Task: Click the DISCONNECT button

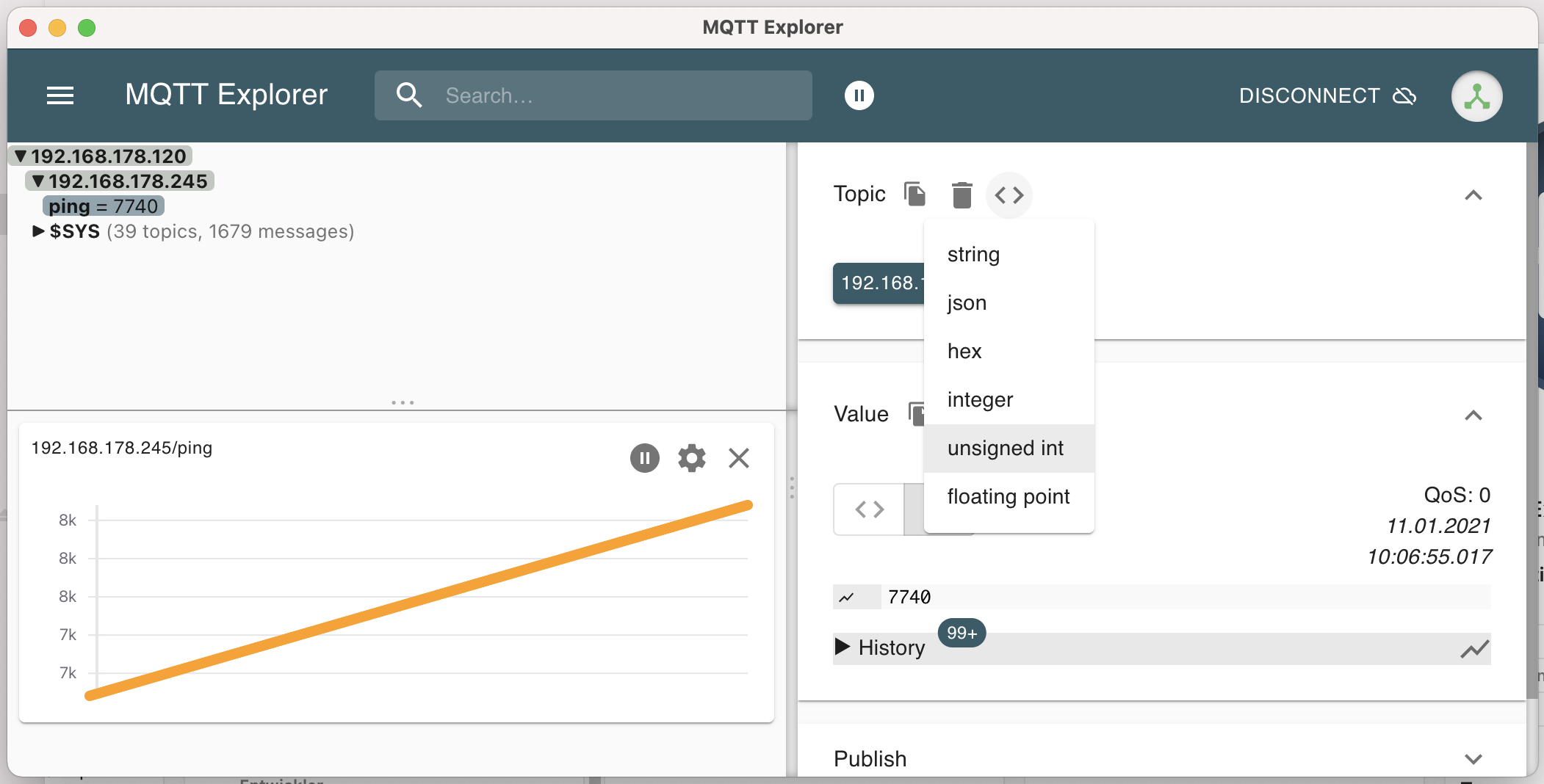Action: click(x=1327, y=95)
